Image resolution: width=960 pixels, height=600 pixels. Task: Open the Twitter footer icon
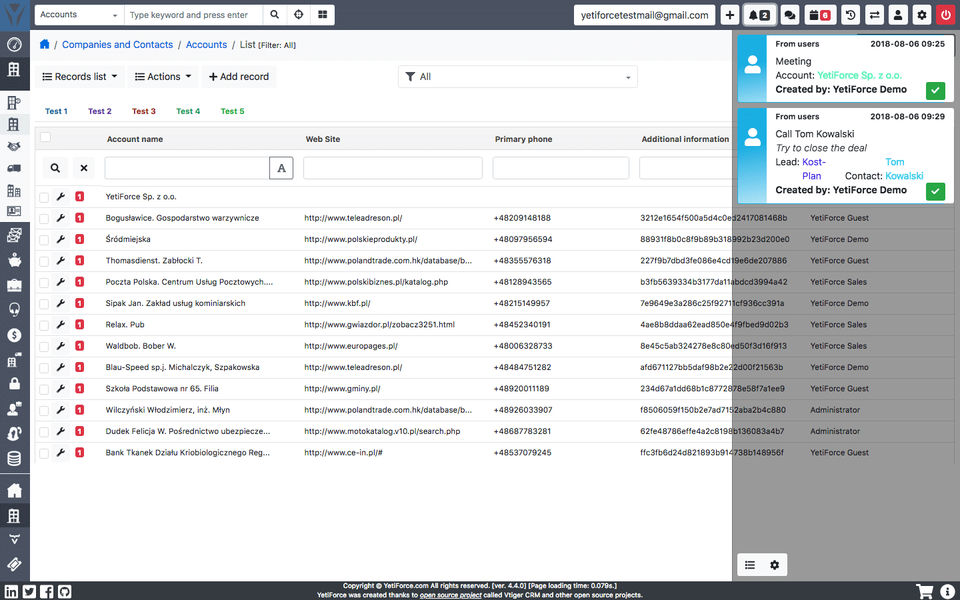[29, 591]
